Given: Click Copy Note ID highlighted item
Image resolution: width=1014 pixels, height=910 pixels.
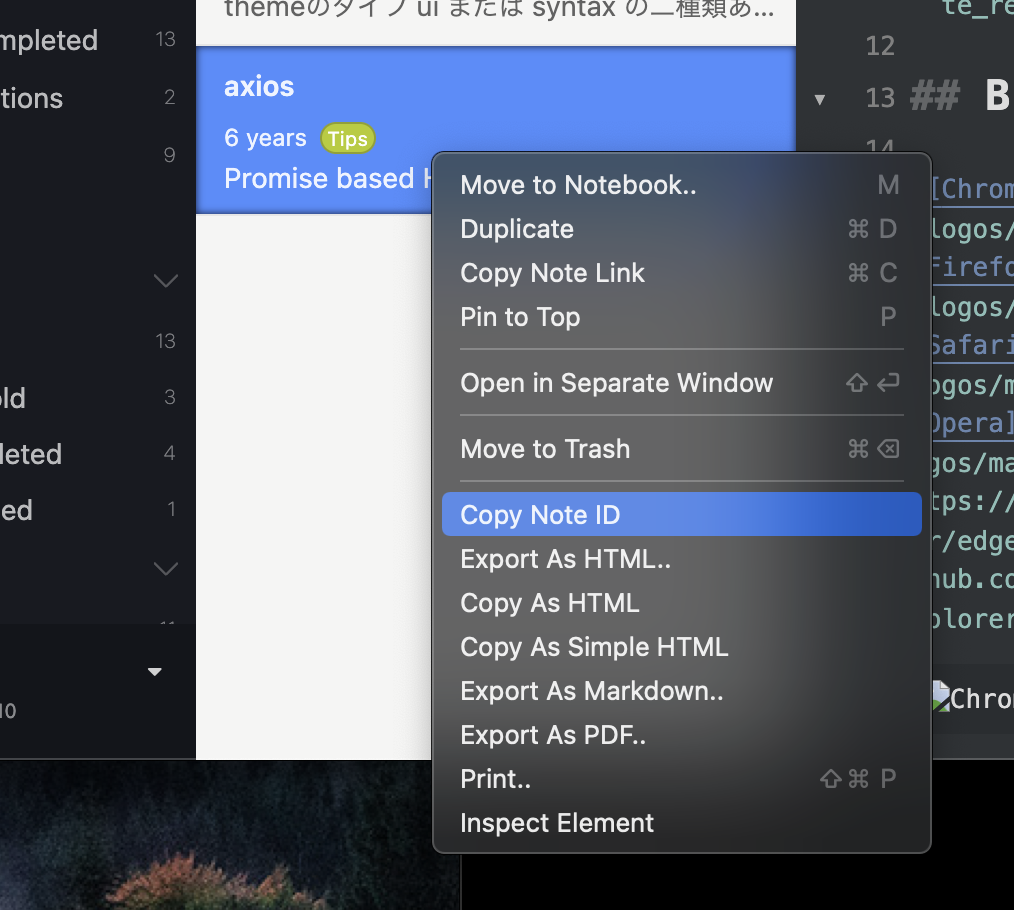Looking at the screenshot, I should tap(682, 514).
